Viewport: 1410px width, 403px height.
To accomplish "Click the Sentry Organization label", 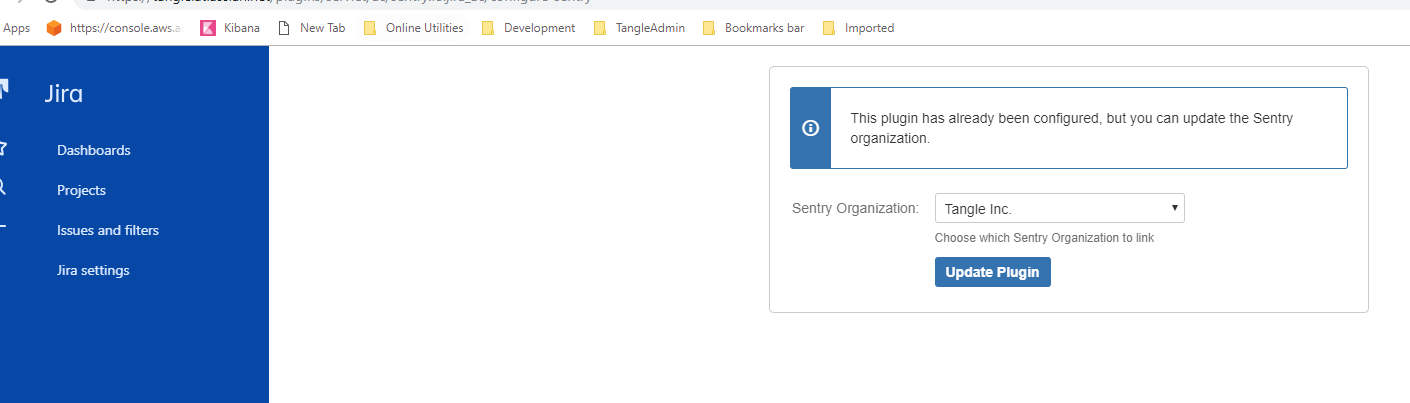I will (x=855, y=208).
